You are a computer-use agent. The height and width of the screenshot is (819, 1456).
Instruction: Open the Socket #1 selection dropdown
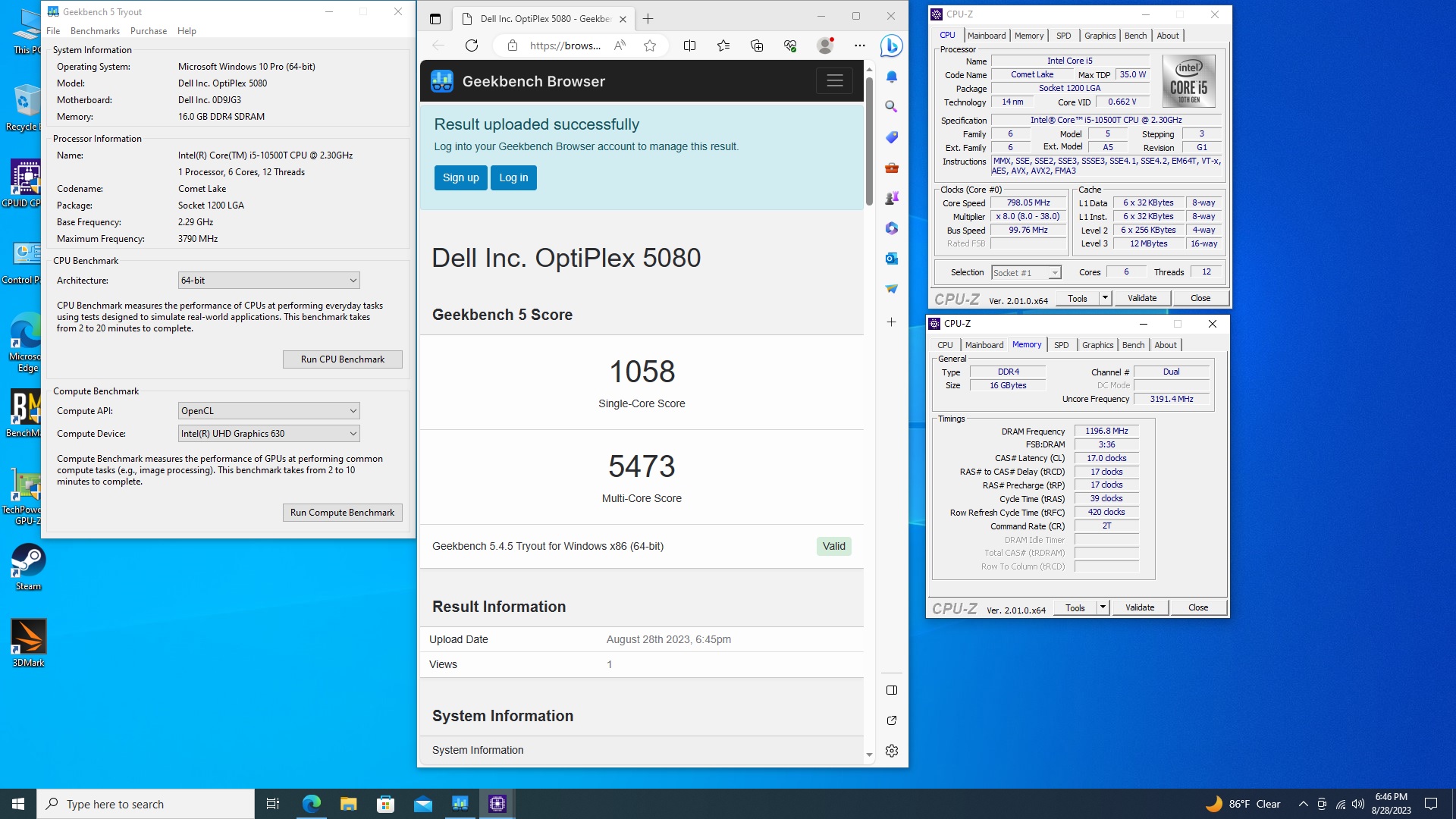pyautogui.click(x=1026, y=273)
